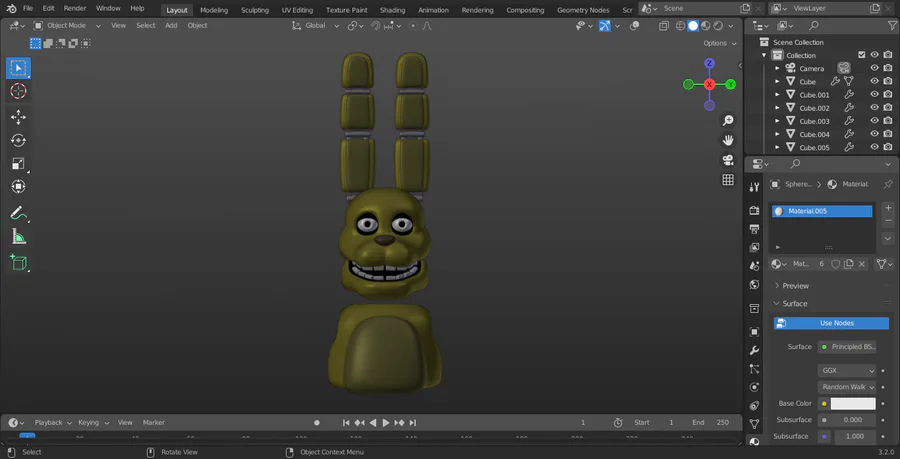
Task: Toggle proportional editing button
Action: [x=413, y=26]
